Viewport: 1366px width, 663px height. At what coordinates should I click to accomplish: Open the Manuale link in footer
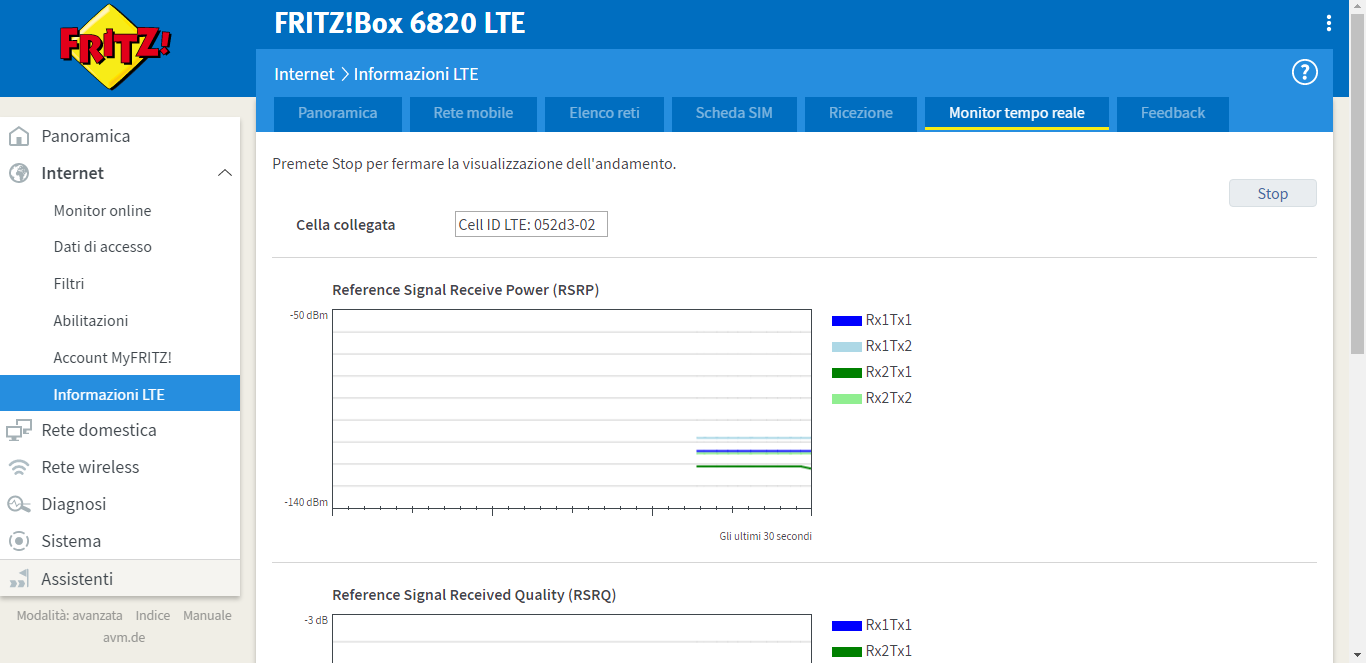pyautogui.click(x=207, y=615)
